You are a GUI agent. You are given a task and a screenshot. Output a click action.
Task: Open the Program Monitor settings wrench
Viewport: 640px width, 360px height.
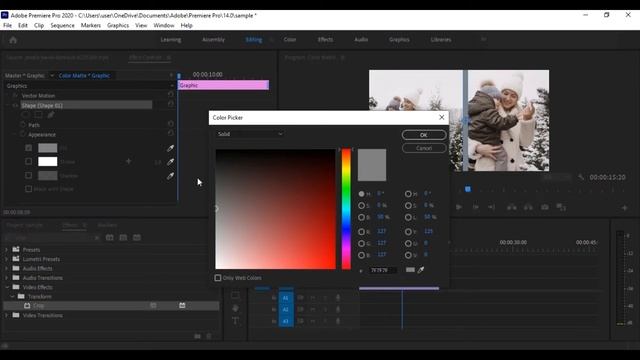[581, 177]
